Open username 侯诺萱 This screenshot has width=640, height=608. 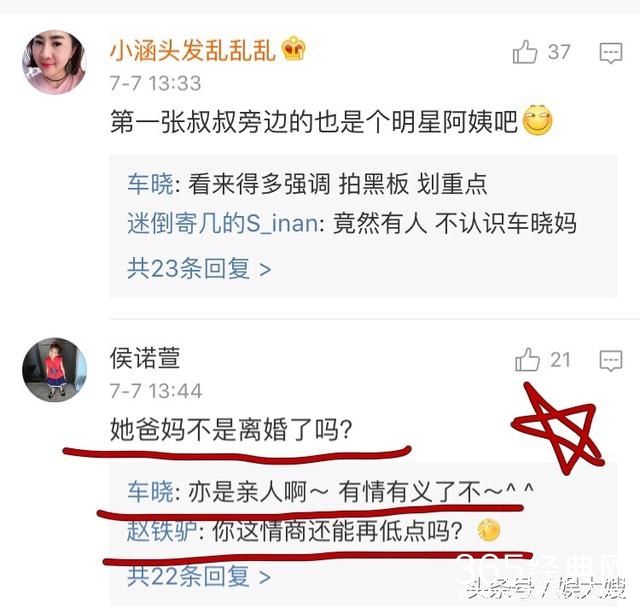click(x=145, y=358)
